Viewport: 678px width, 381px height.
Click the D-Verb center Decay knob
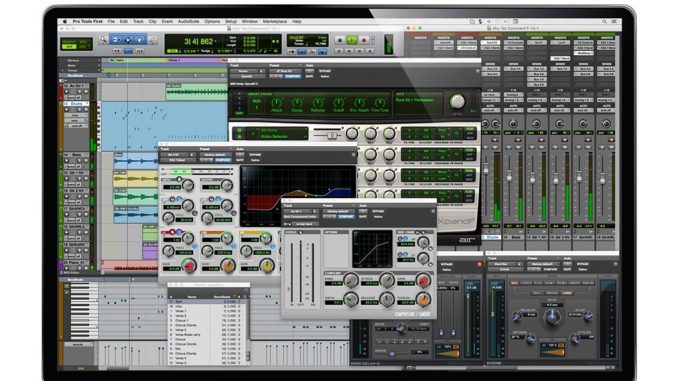(x=552, y=317)
